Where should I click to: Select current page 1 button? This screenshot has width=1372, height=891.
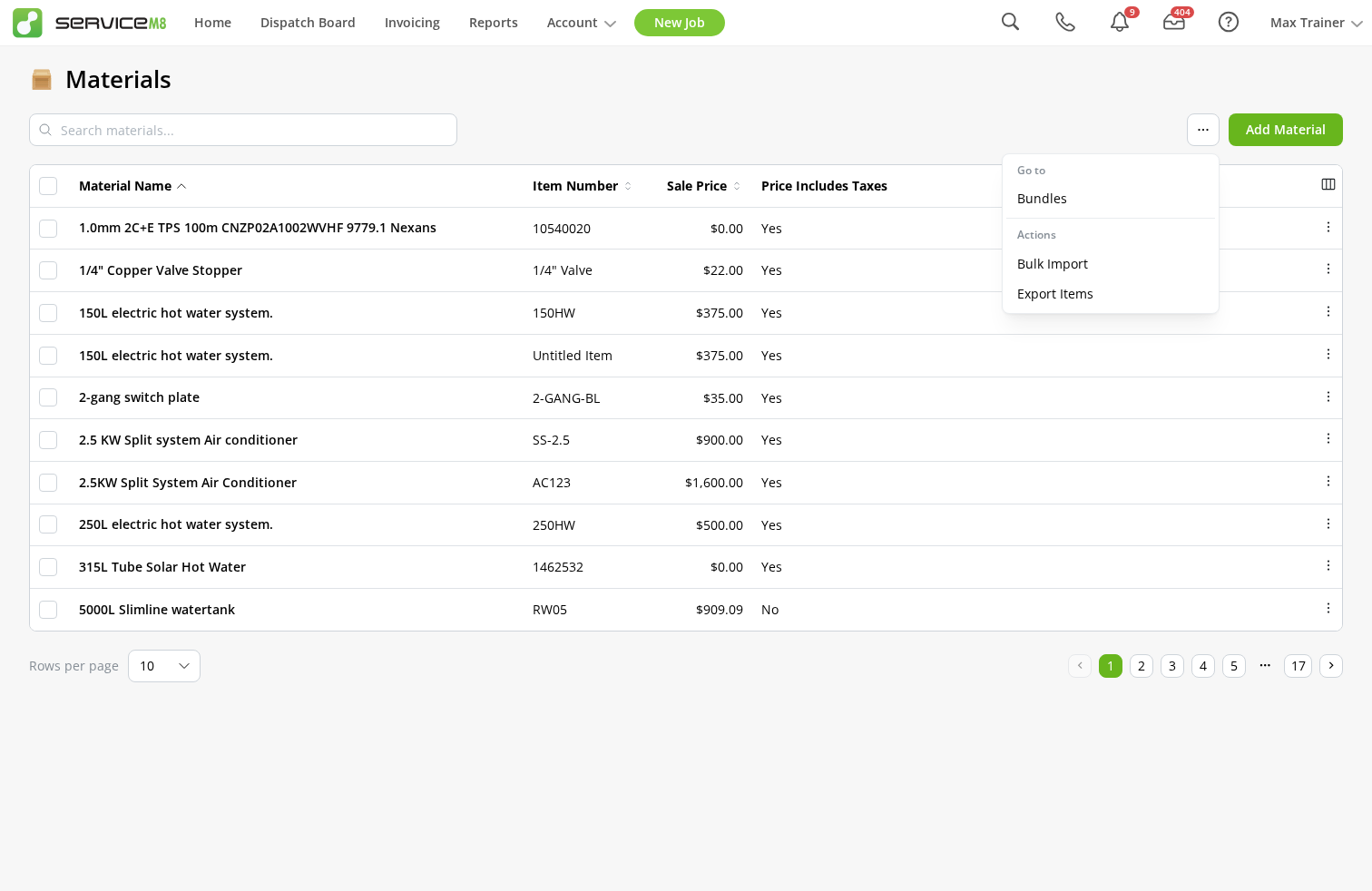(x=1111, y=666)
